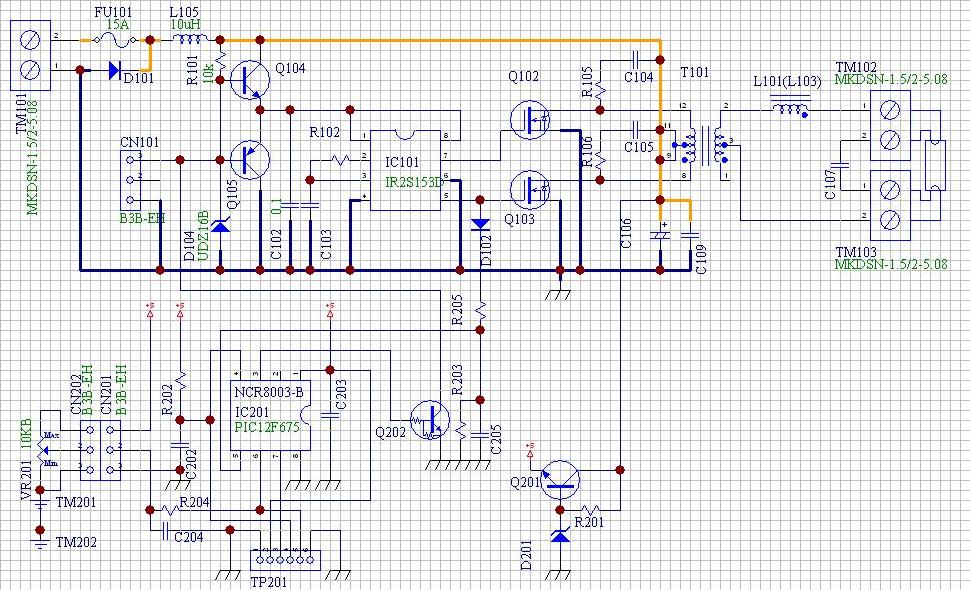Viewport: 970px width, 590px height.
Task: Select the FU101 fuse symbol
Action: 114,40
